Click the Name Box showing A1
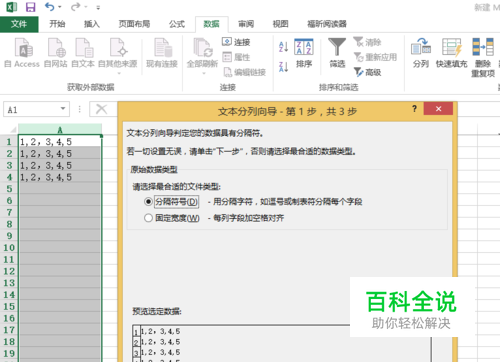 (x=32, y=109)
